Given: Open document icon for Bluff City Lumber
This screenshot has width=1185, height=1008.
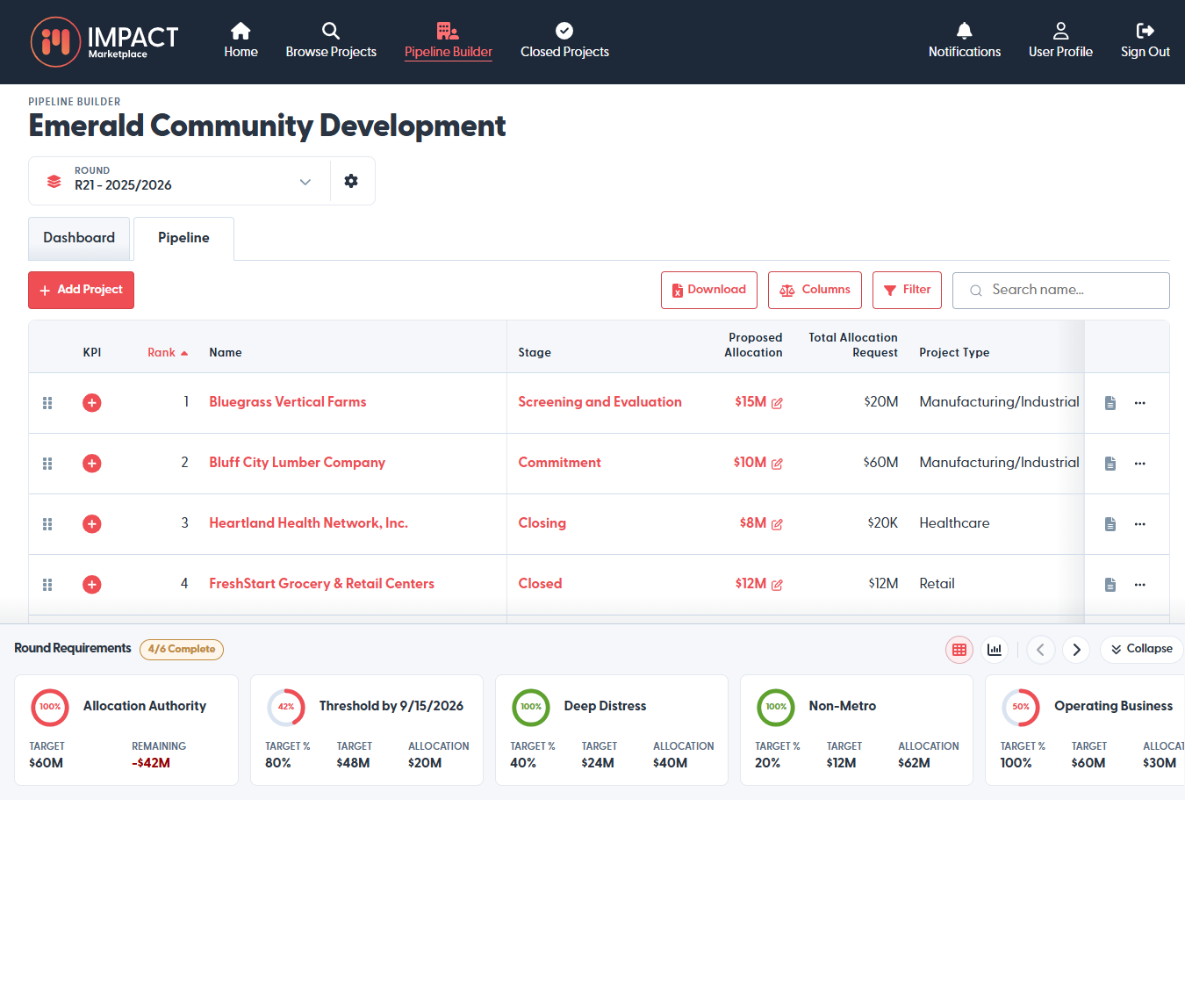Looking at the screenshot, I should point(1110,464).
